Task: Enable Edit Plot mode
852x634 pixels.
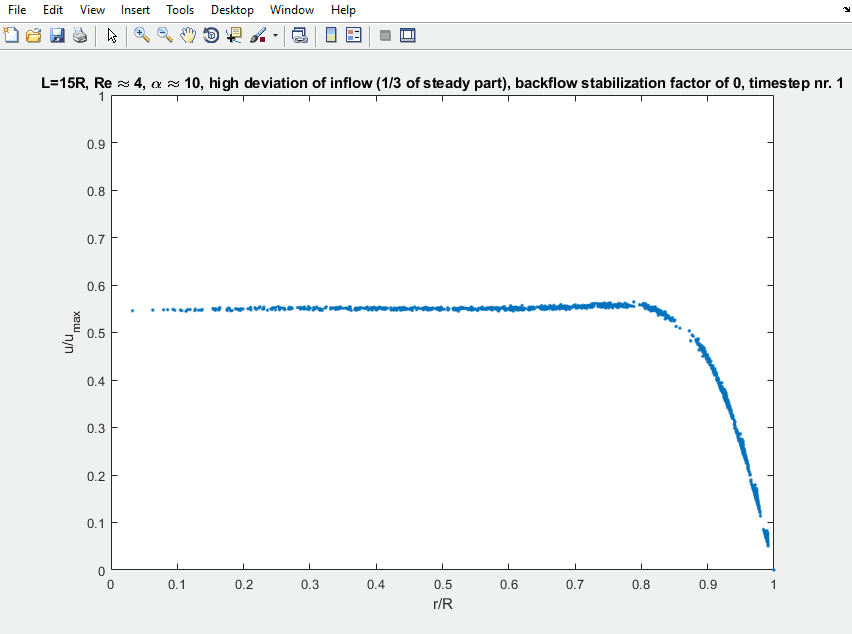Action: pyautogui.click(x=112, y=34)
